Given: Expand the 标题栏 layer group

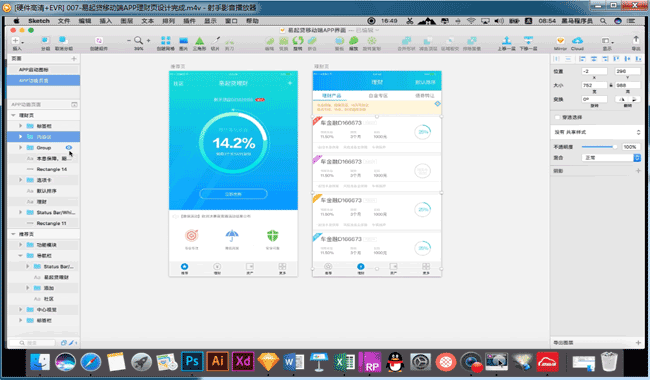Looking at the screenshot, I should tap(20, 126).
